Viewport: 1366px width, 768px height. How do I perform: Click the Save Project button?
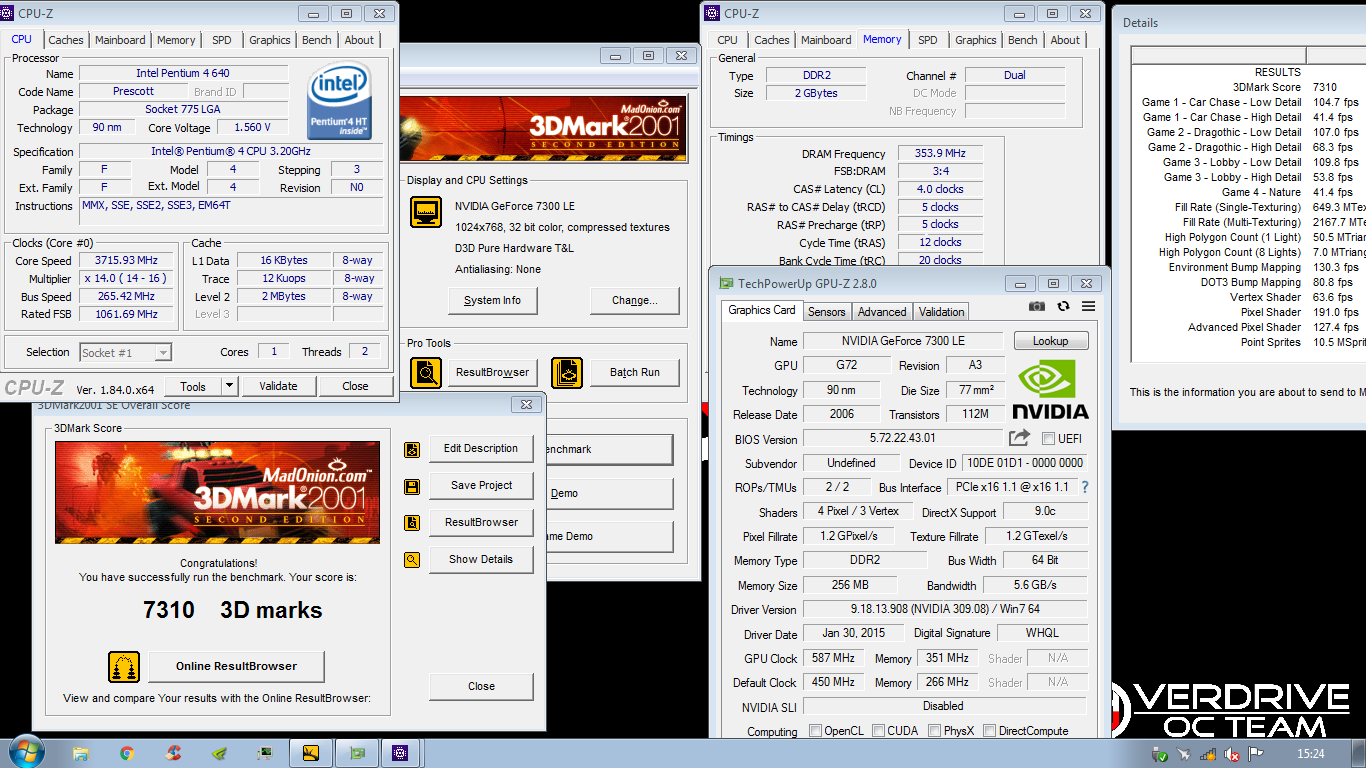[x=481, y=486]
